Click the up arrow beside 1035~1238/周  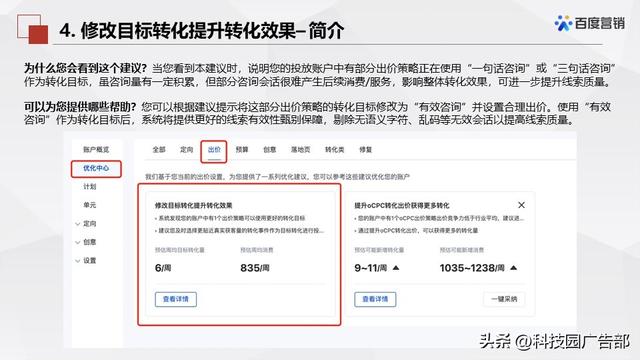point(513,268)
